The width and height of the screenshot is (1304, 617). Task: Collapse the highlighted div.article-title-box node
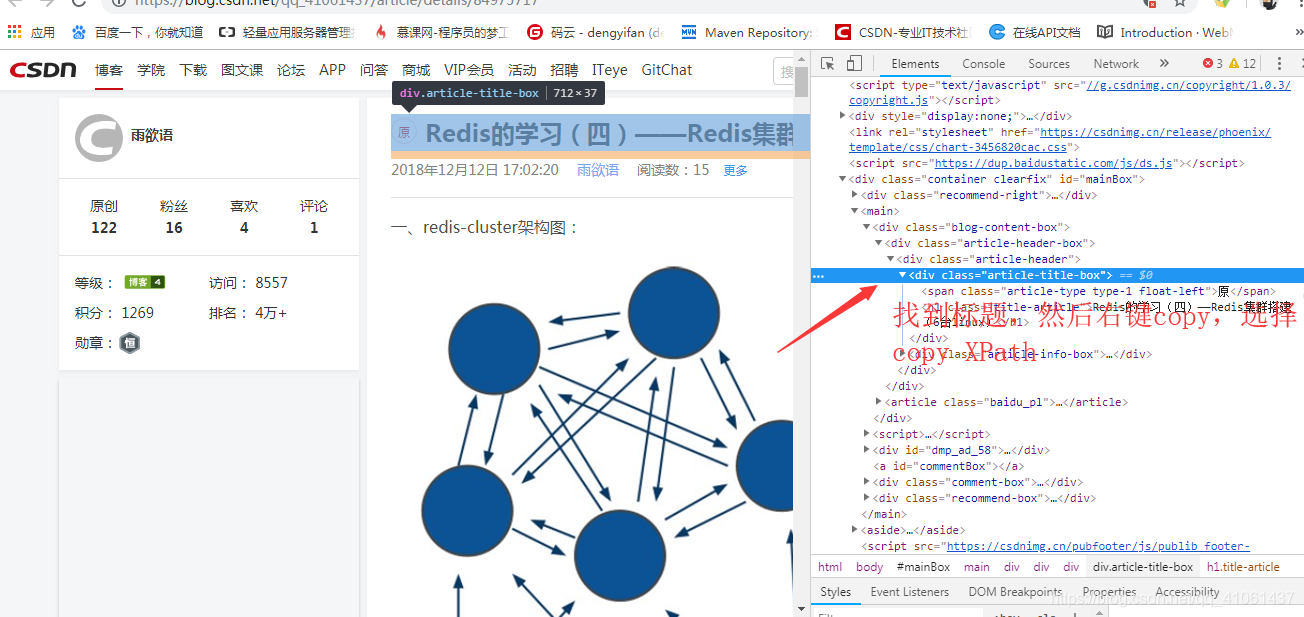(x=901, y=274)
